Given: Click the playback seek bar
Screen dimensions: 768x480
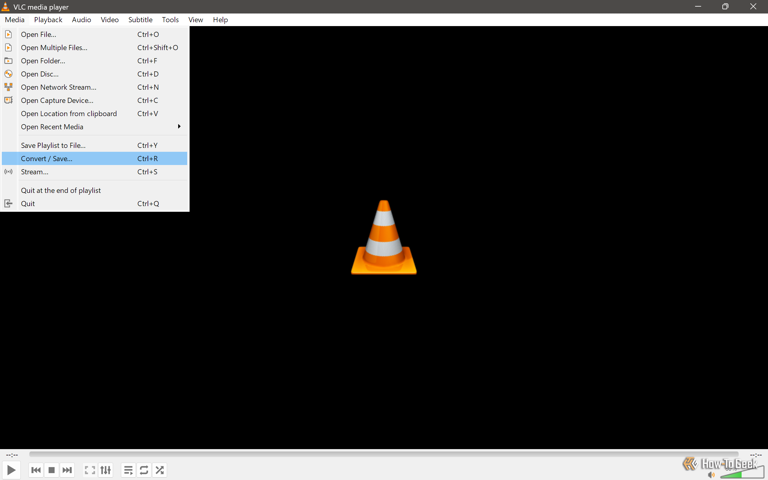Looking at the screenshot, I should (384, 455).
